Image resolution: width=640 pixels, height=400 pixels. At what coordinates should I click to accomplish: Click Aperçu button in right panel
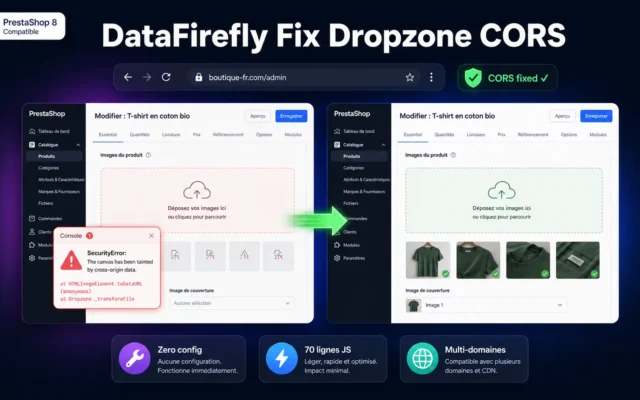pos(562,116)
